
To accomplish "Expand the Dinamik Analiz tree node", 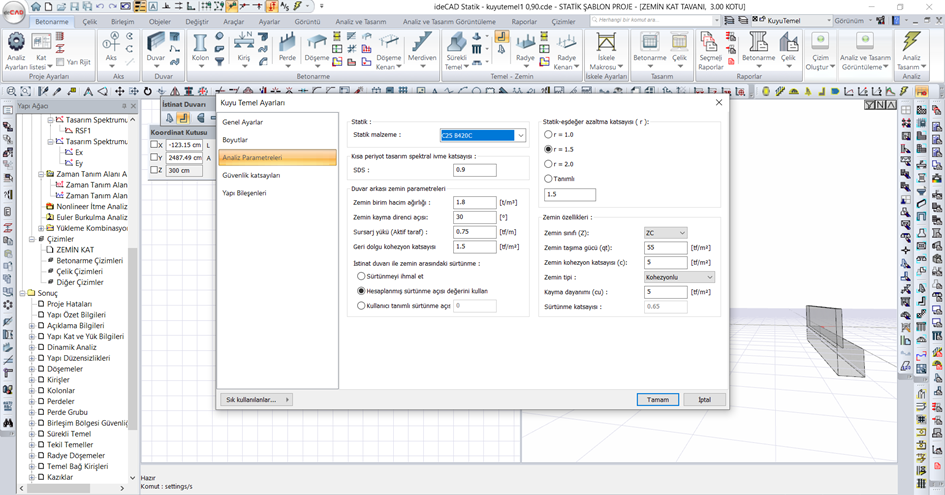I will pos(31,347).
